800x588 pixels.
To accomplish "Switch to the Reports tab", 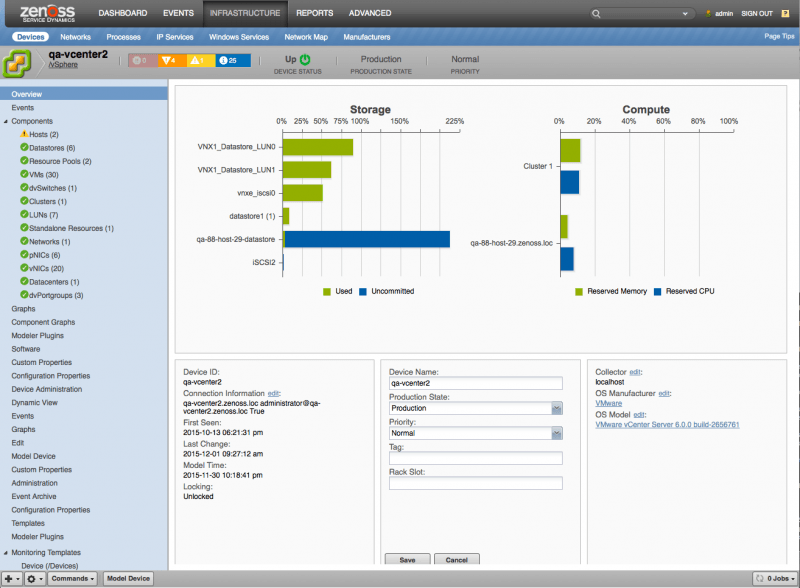I will click(x=315, y=13).
